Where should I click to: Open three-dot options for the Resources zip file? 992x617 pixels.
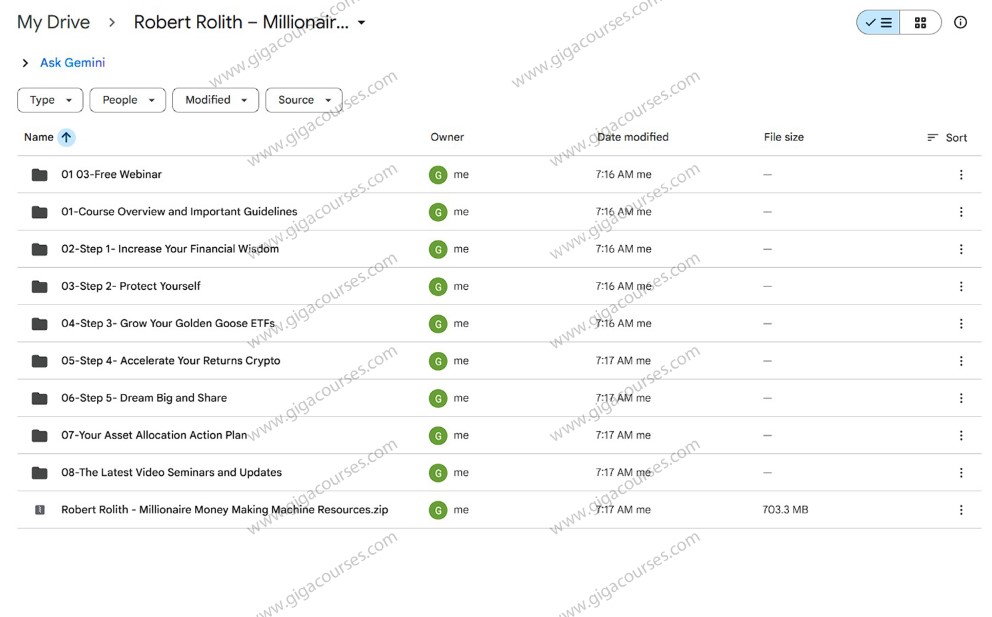[961, 509]
